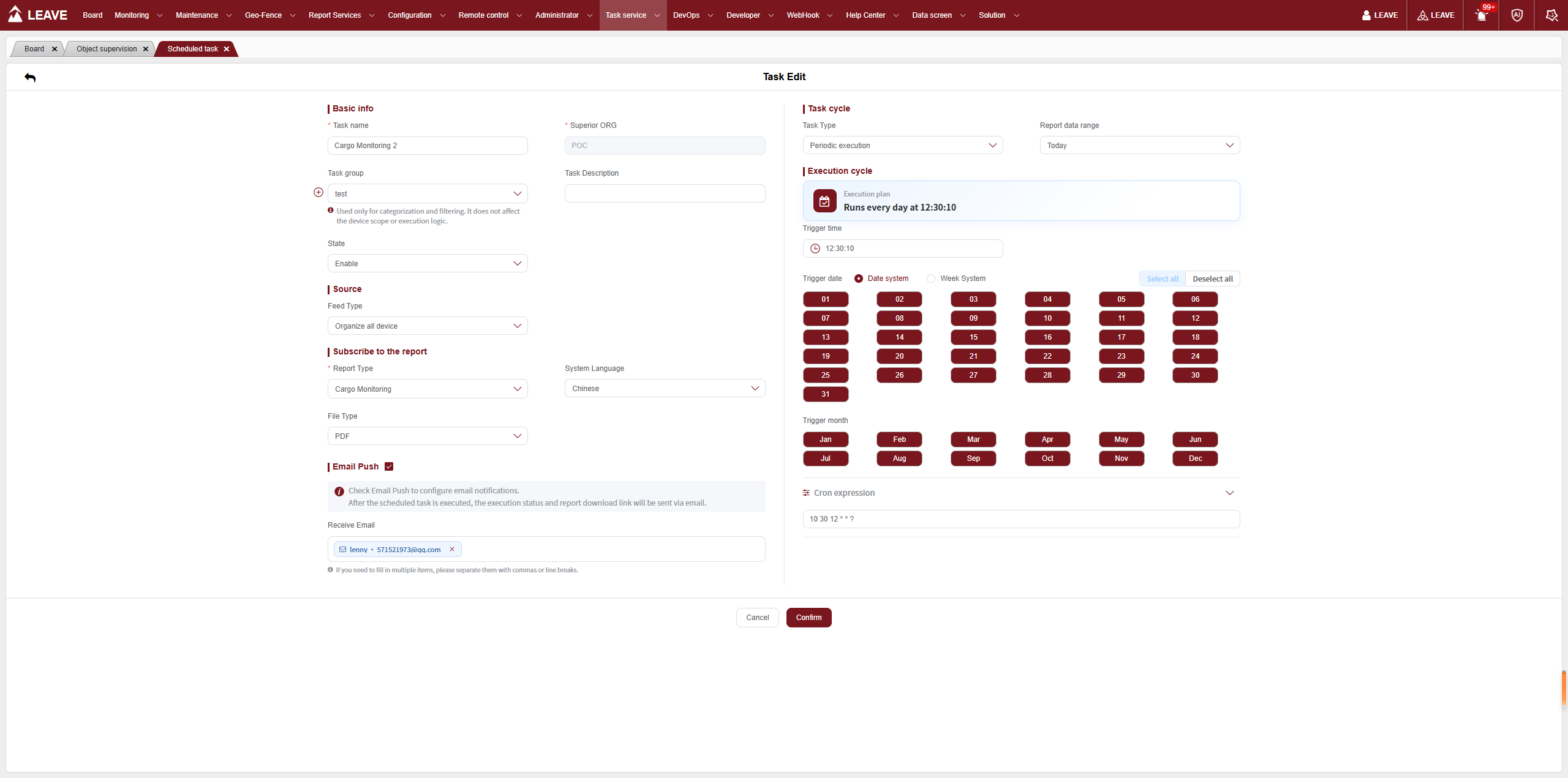The image size is (1568, 778).
Task: Click the Select all button
Action: point(1162,279)
